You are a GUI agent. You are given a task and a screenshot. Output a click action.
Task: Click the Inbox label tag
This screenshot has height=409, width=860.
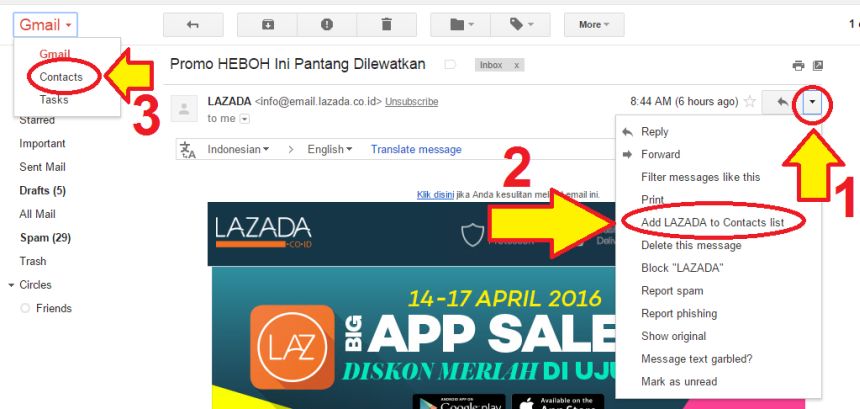(491, 65)
